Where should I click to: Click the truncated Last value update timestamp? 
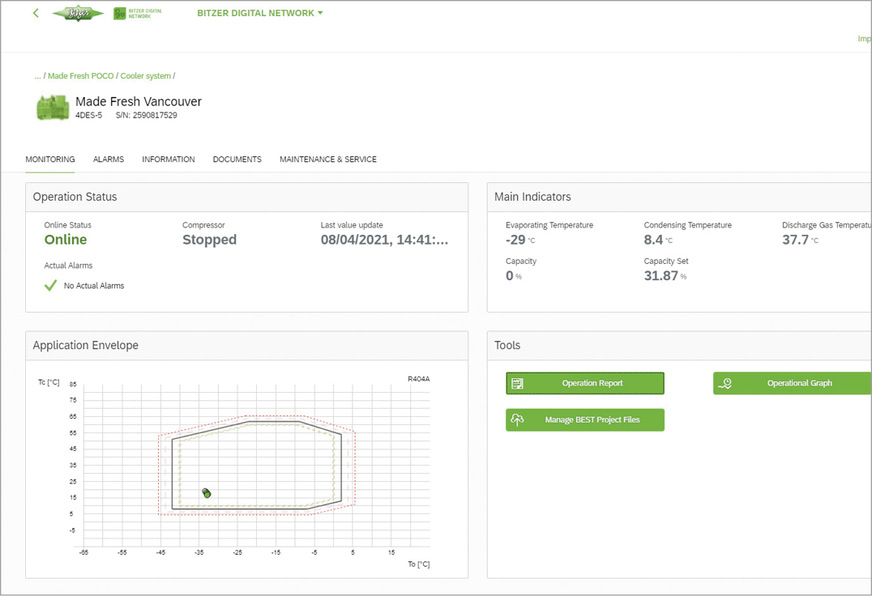pyautogui.click(x=384, y=240)
